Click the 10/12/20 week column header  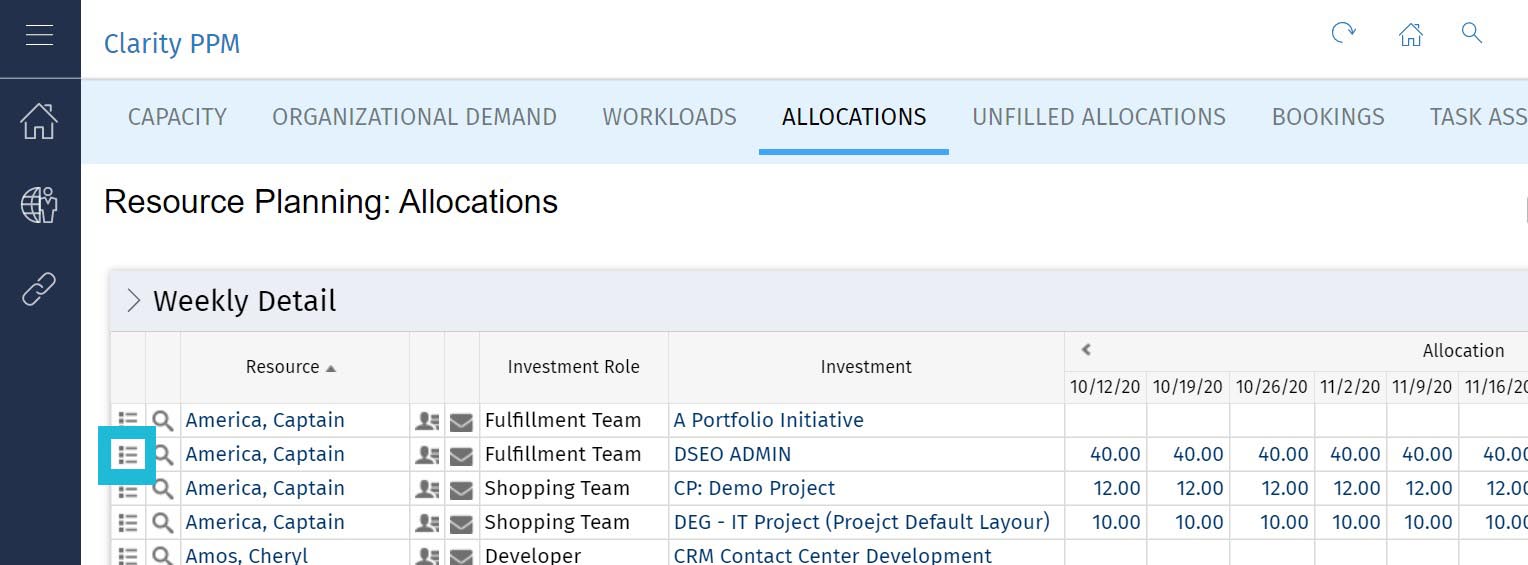click(x=1105, y=386)
